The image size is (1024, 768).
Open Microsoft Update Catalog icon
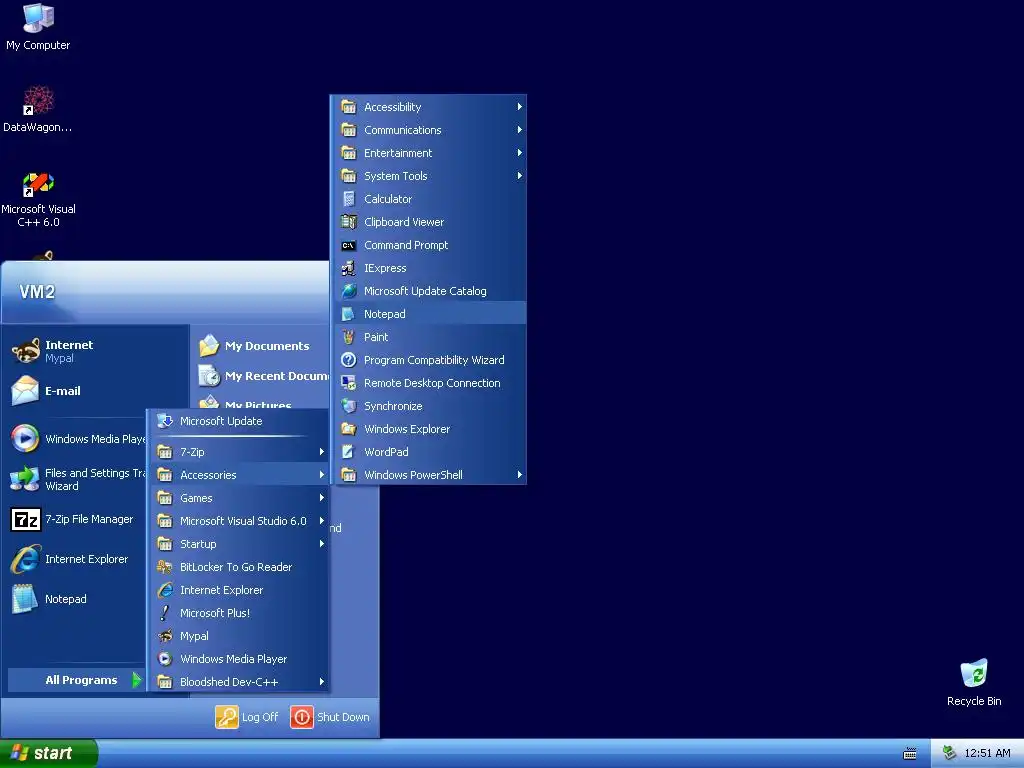349,291
